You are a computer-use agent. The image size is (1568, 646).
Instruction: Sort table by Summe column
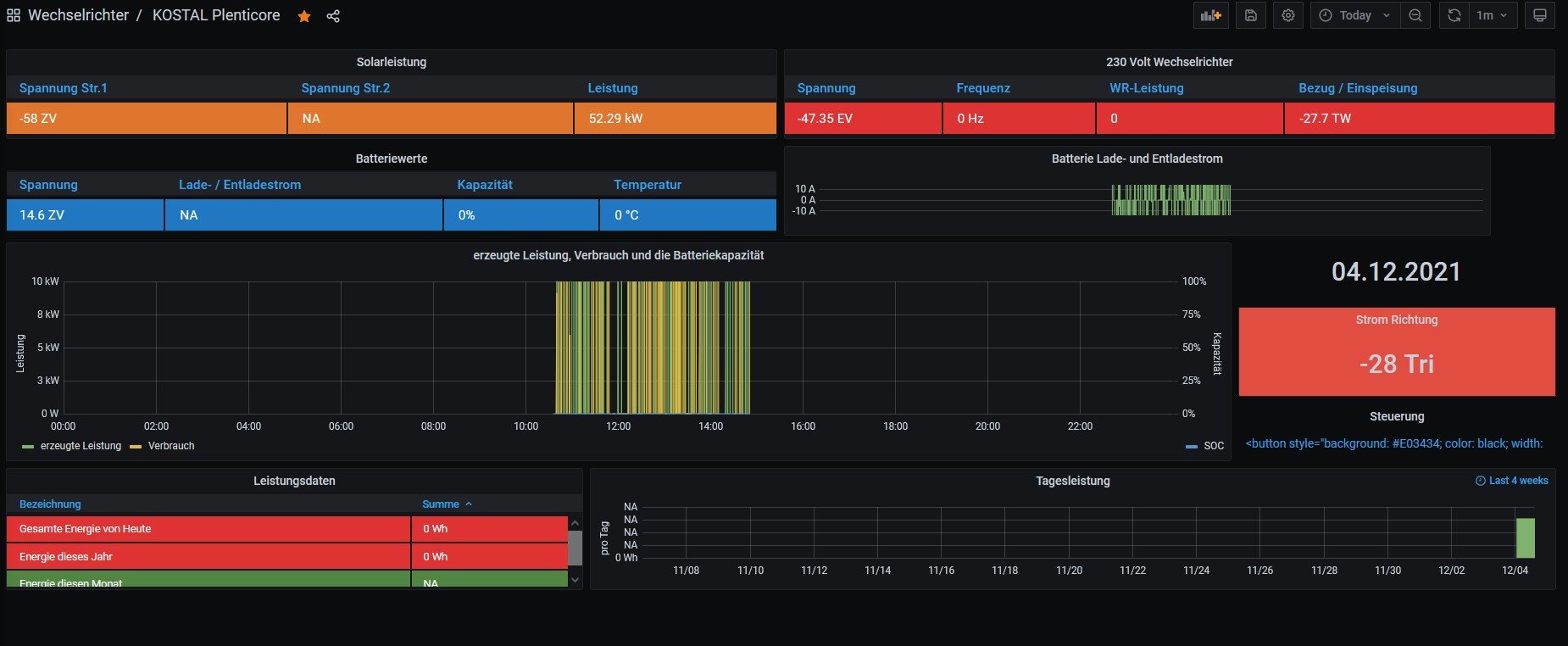click(441, 504)
